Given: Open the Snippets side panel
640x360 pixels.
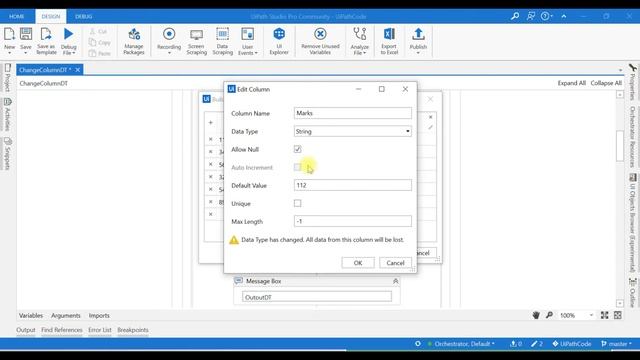Looking at the screenshot, I should 7,154.
